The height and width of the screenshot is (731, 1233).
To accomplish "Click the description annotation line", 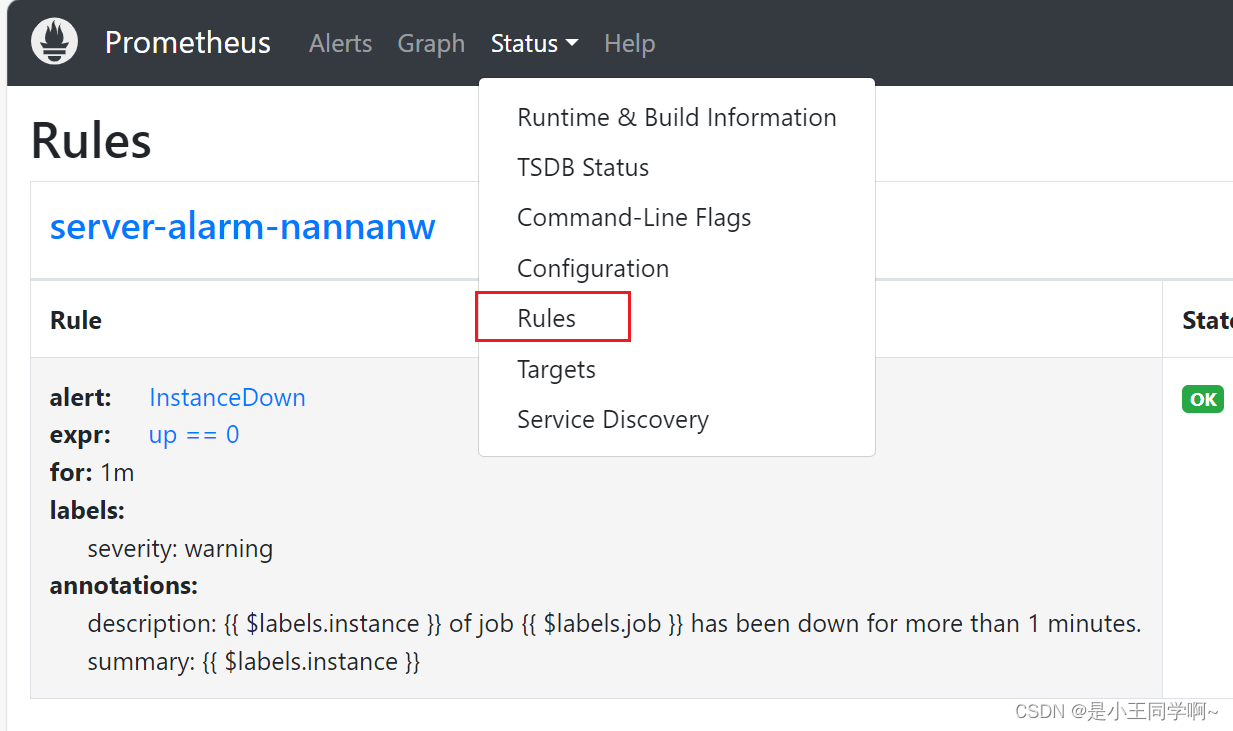I will click(x=614, y=624).
